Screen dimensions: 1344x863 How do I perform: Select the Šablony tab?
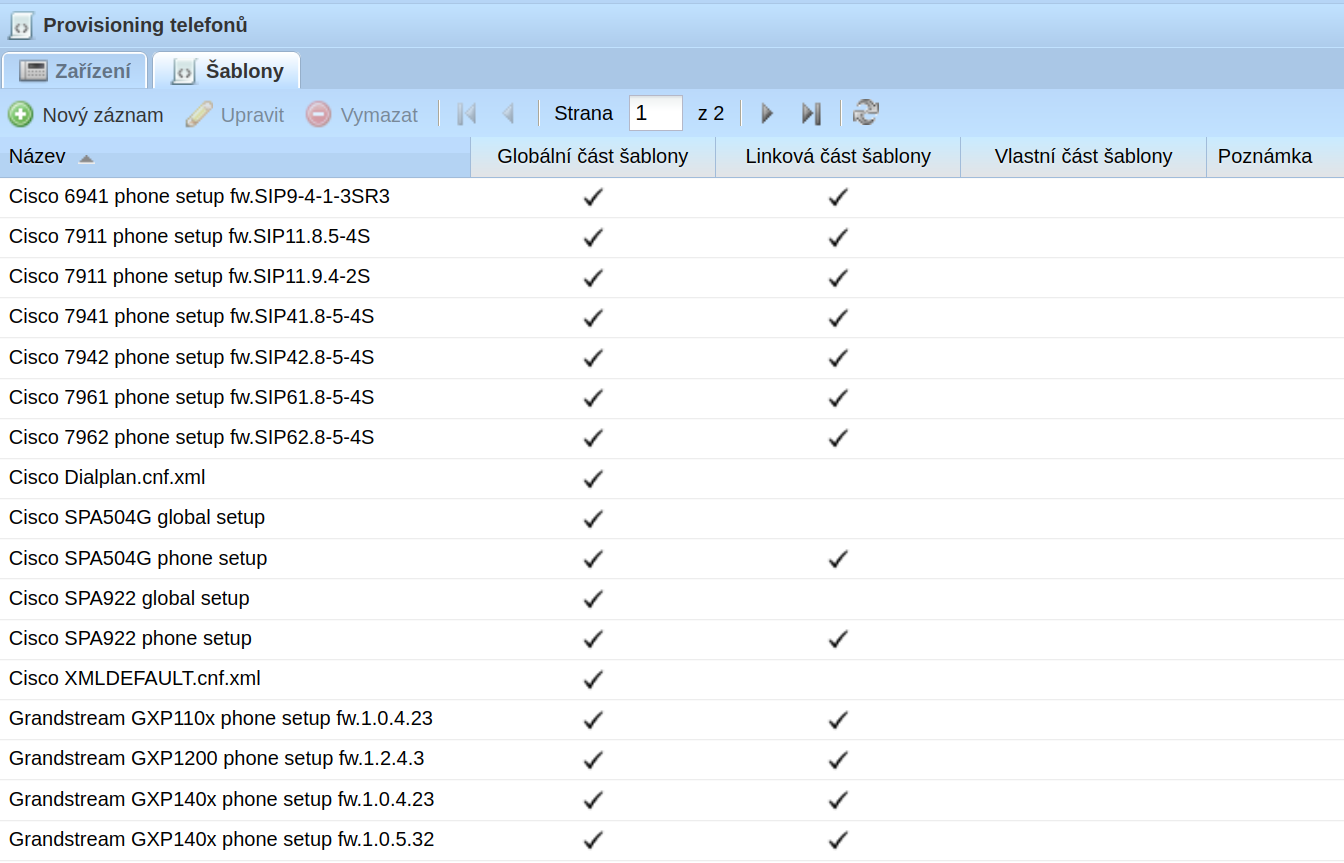click(x=226, y=71)
